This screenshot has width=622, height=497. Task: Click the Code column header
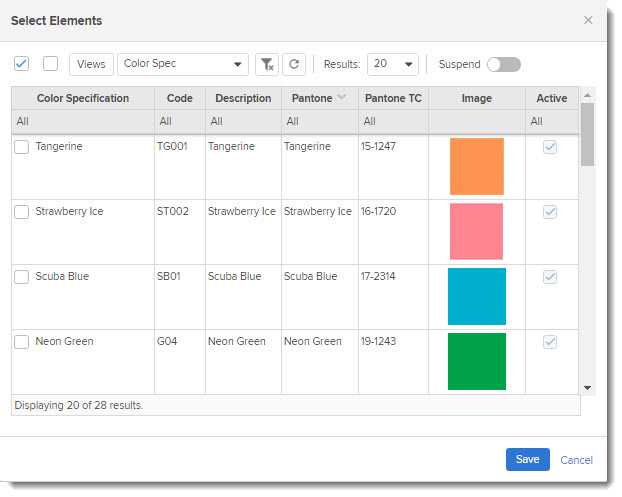[x=180, y=98]
